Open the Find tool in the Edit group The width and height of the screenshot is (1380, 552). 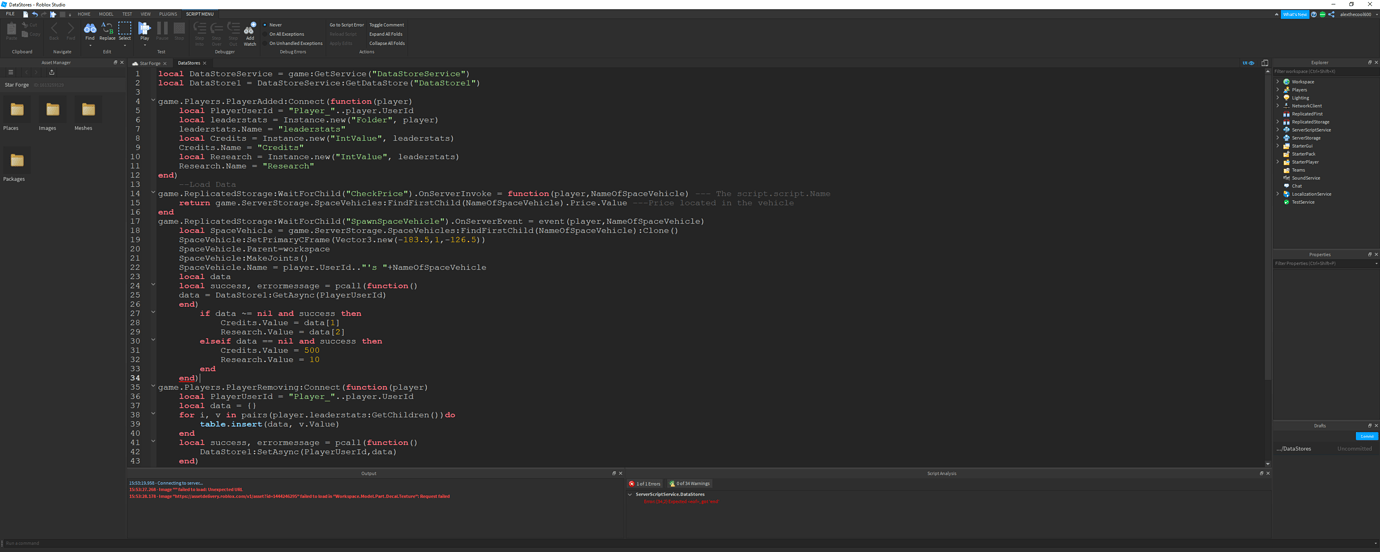tap(90, 32)
